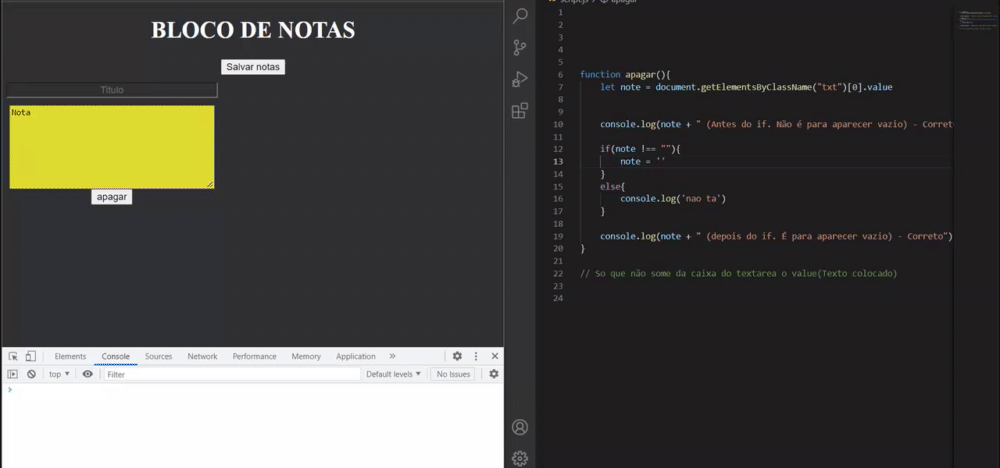Click the apagar button
The height and width of the screenshot is (468, 1000).
pos(112,197)
